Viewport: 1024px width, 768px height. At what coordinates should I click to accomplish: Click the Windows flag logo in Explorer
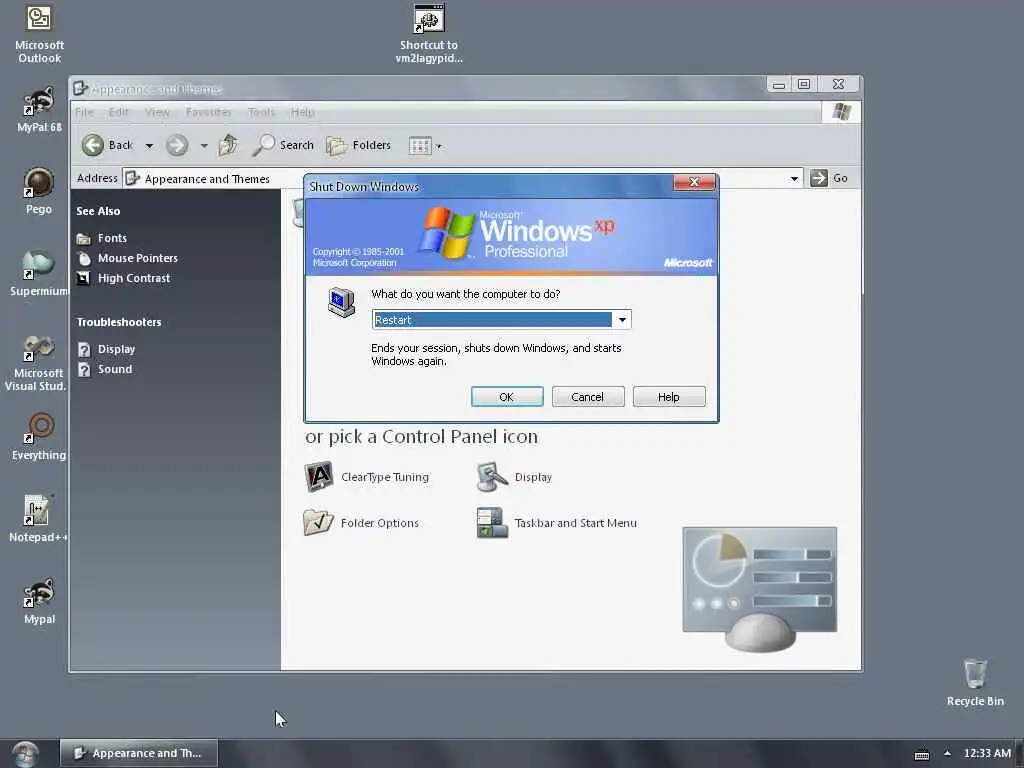pyautogui.click(x=841, y=112)
